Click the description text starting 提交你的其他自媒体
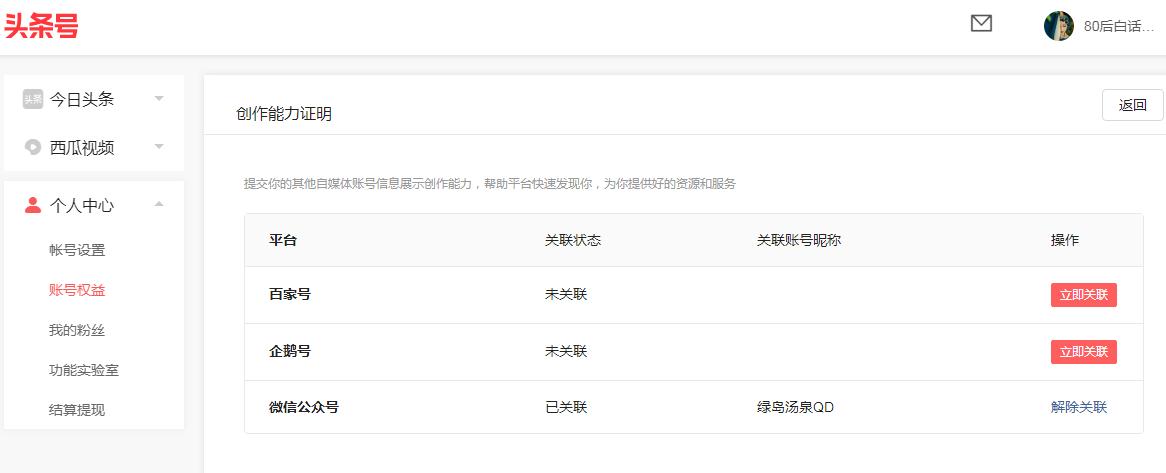 (x=490, y=184)
